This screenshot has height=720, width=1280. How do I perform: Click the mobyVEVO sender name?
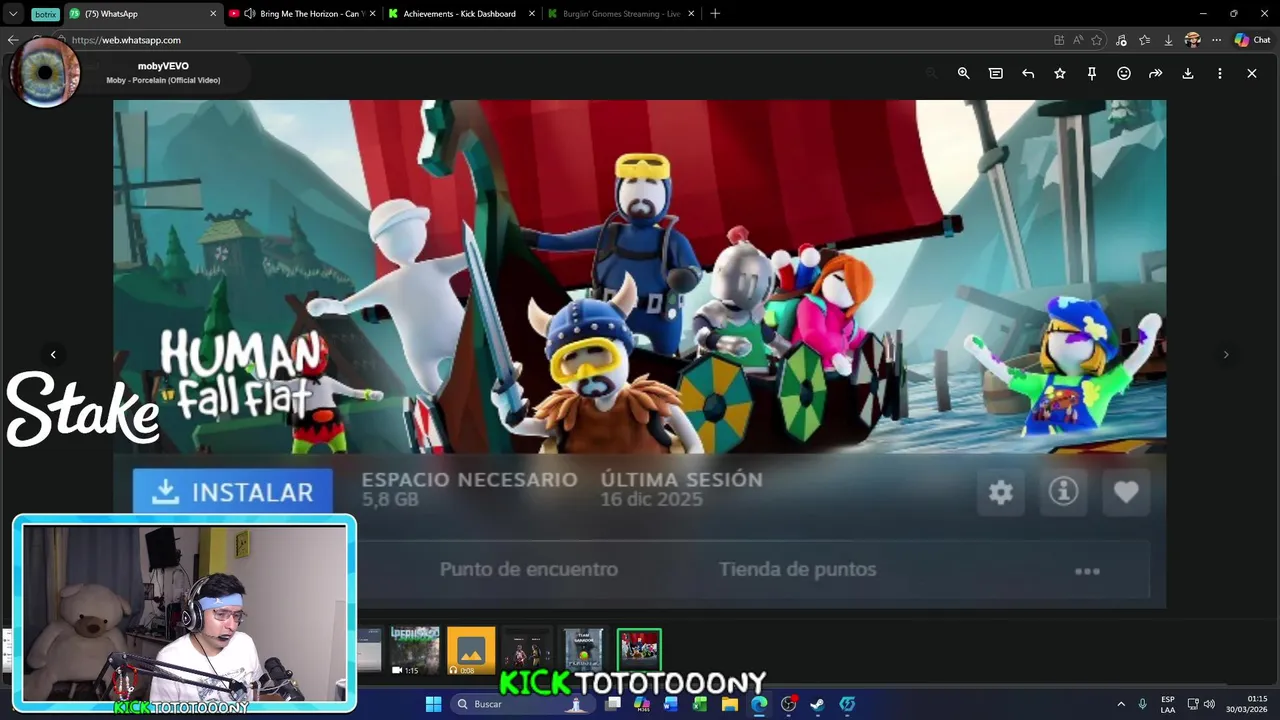pos(163,66)
